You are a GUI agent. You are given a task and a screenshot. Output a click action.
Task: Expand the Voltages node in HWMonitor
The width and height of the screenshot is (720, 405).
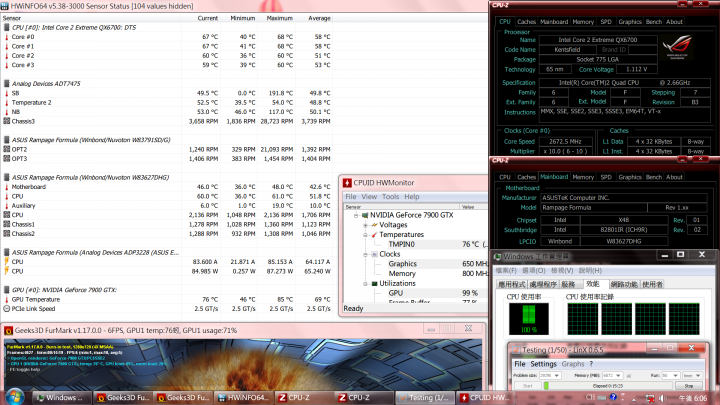(x=366, y=225)
